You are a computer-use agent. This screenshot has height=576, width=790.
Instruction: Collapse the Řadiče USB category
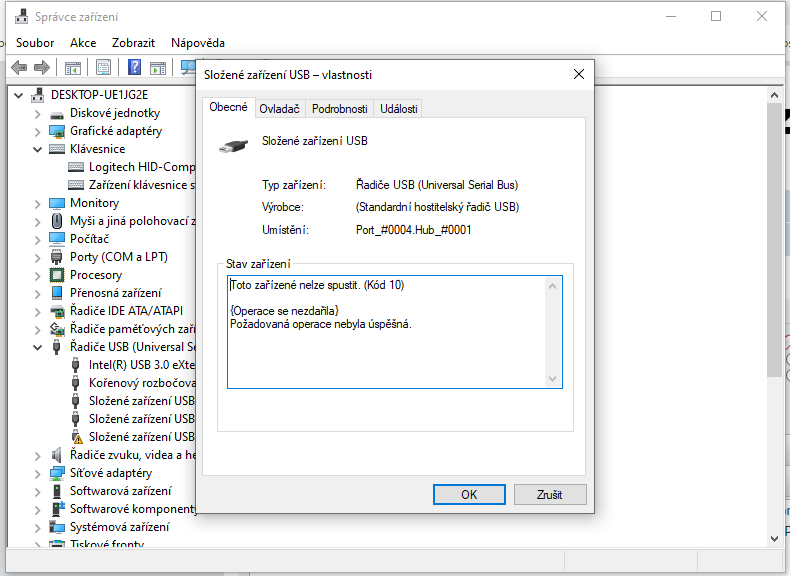[x=38, y=347]
